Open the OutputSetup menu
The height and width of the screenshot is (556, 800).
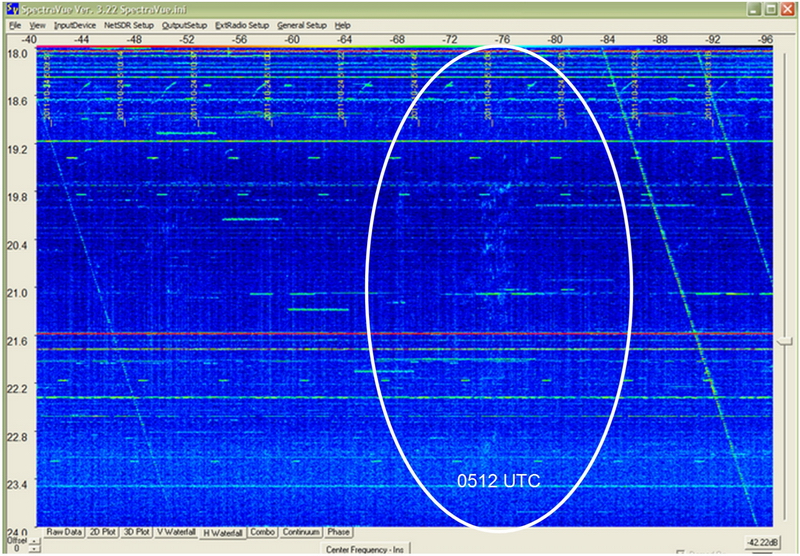(185, 26)
